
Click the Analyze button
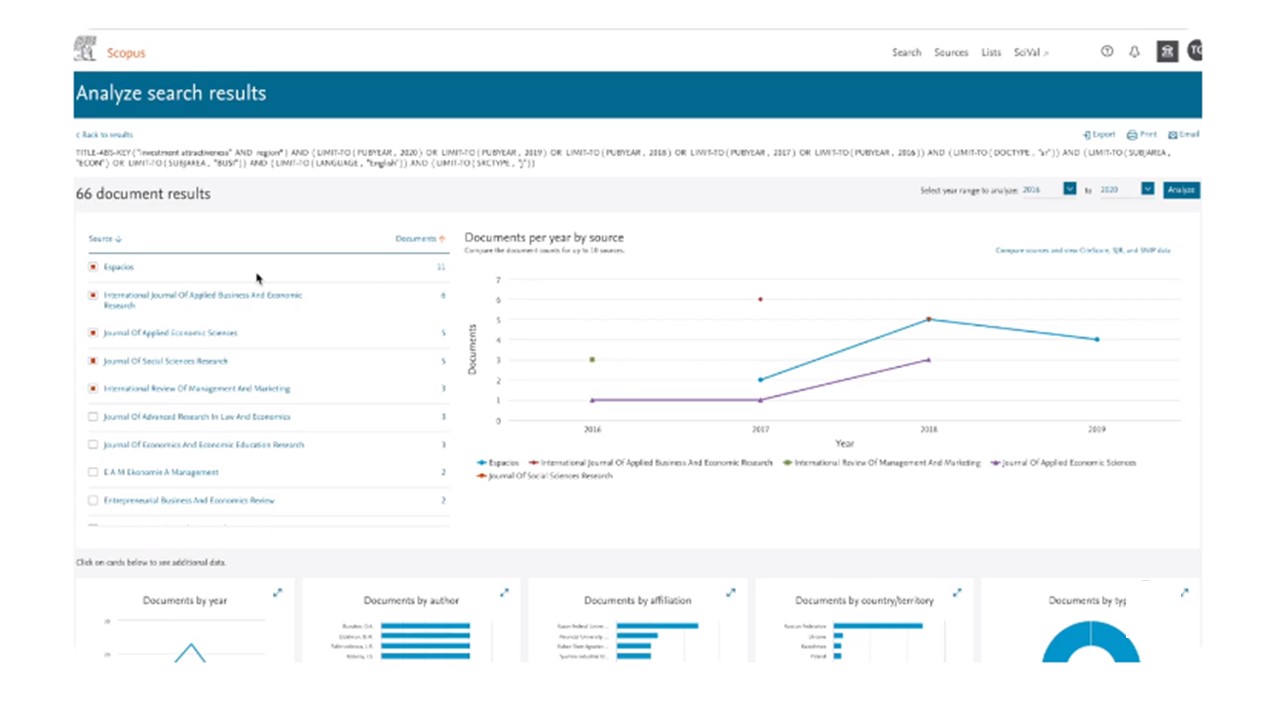tap(1181, 189)
